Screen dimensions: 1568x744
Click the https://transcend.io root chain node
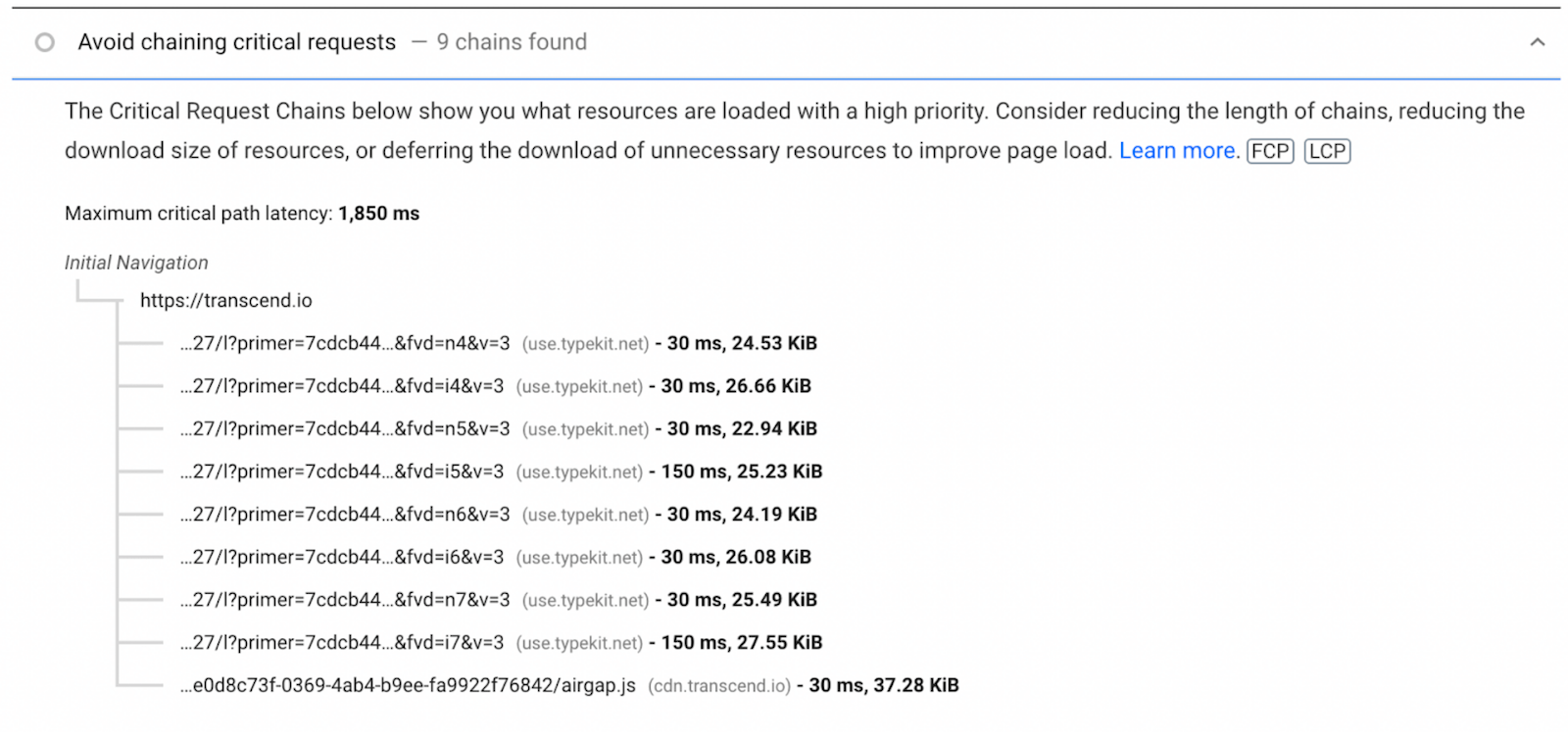pyautogui.click(x=225, y=301)
